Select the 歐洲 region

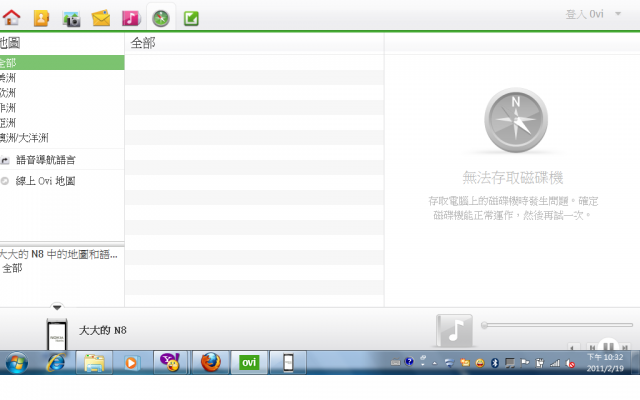8,93
